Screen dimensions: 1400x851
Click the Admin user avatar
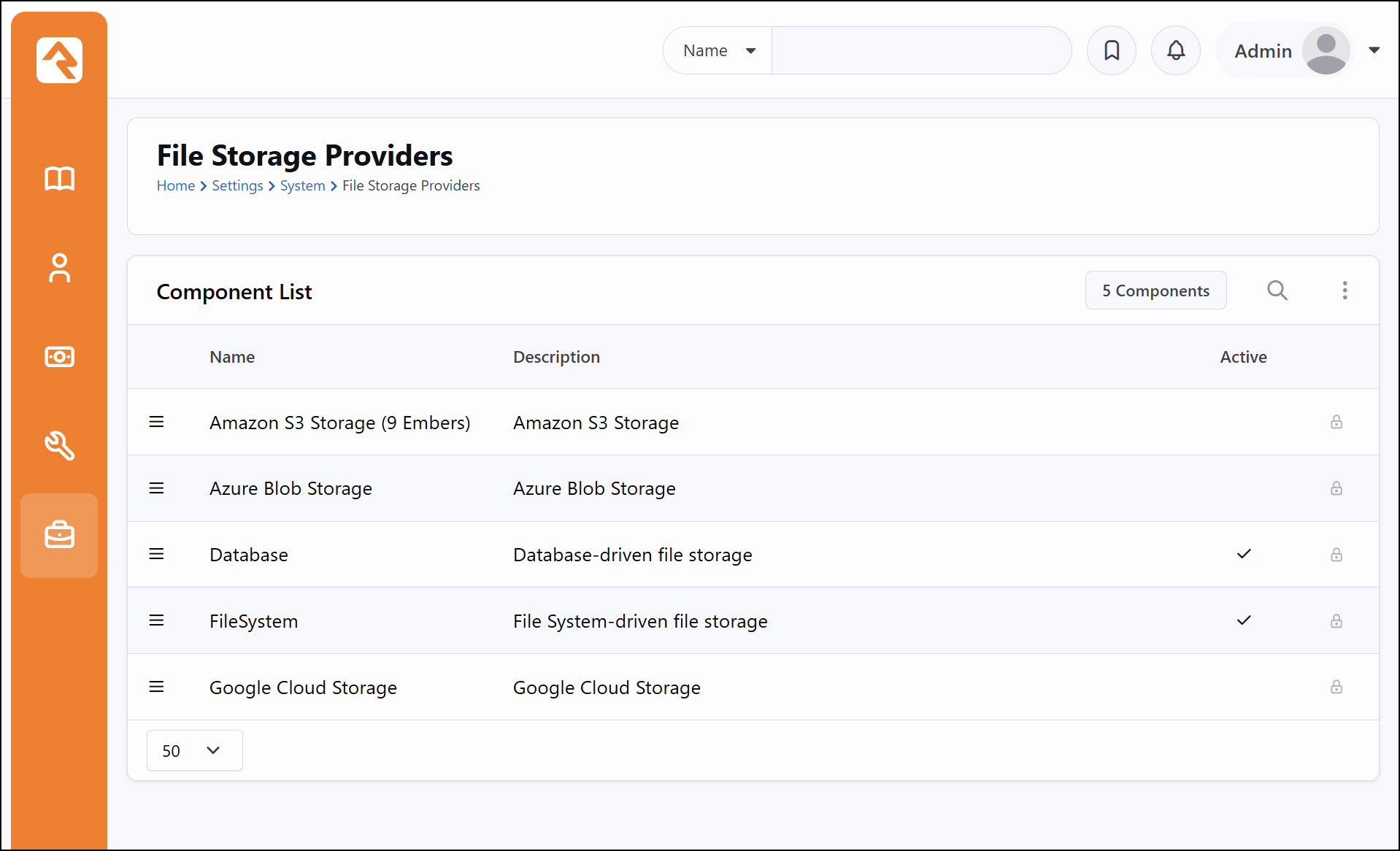tap(1326, 50)
